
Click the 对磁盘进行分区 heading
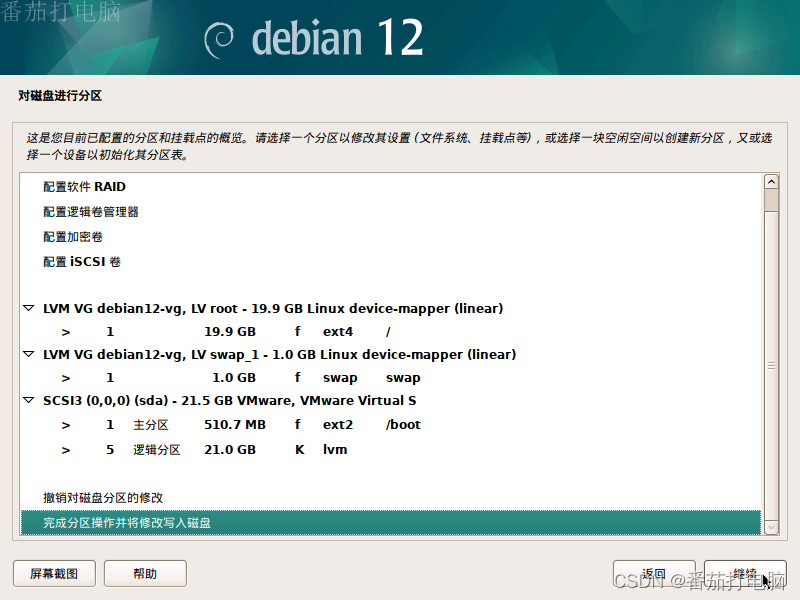tap(60, 95)
